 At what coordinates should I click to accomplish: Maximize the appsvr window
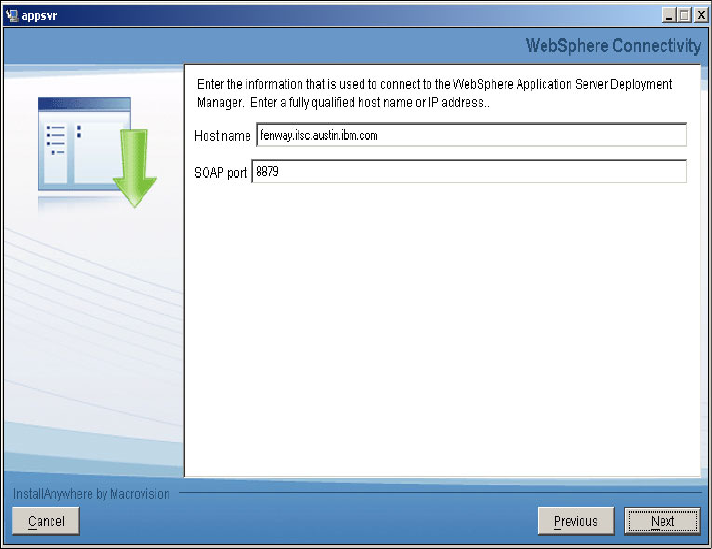tap(684, 15)
